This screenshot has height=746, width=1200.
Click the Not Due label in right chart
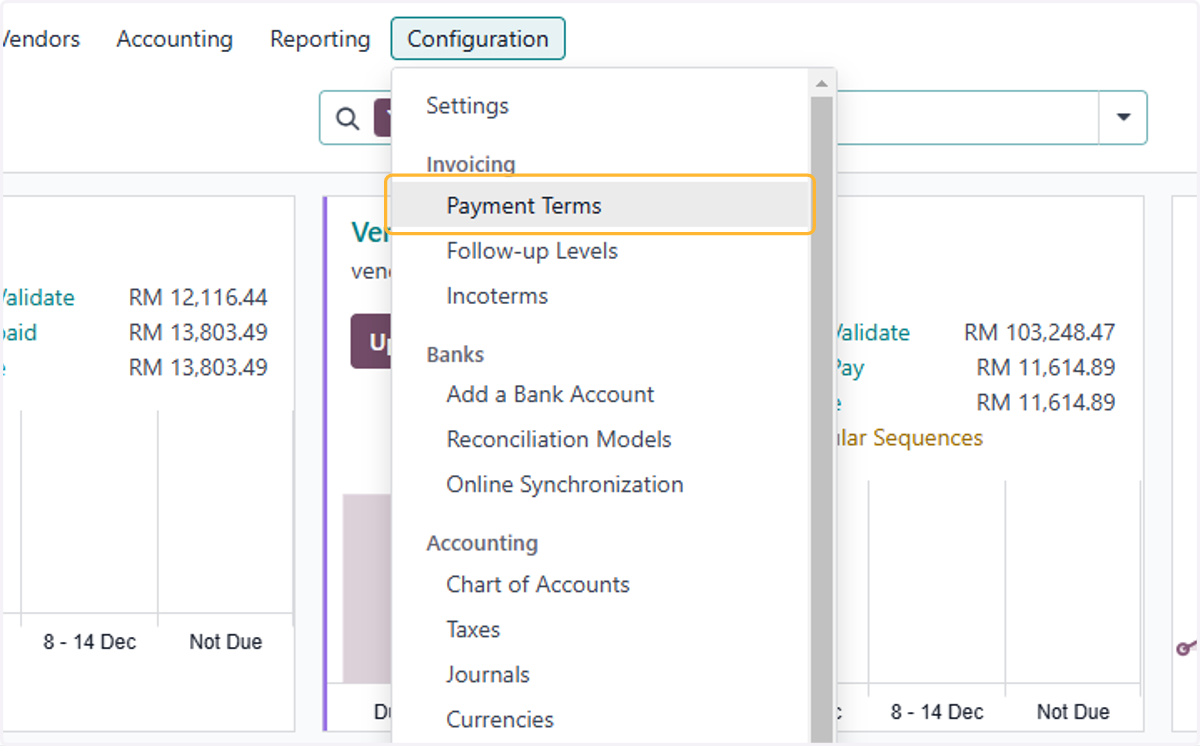1073,712
